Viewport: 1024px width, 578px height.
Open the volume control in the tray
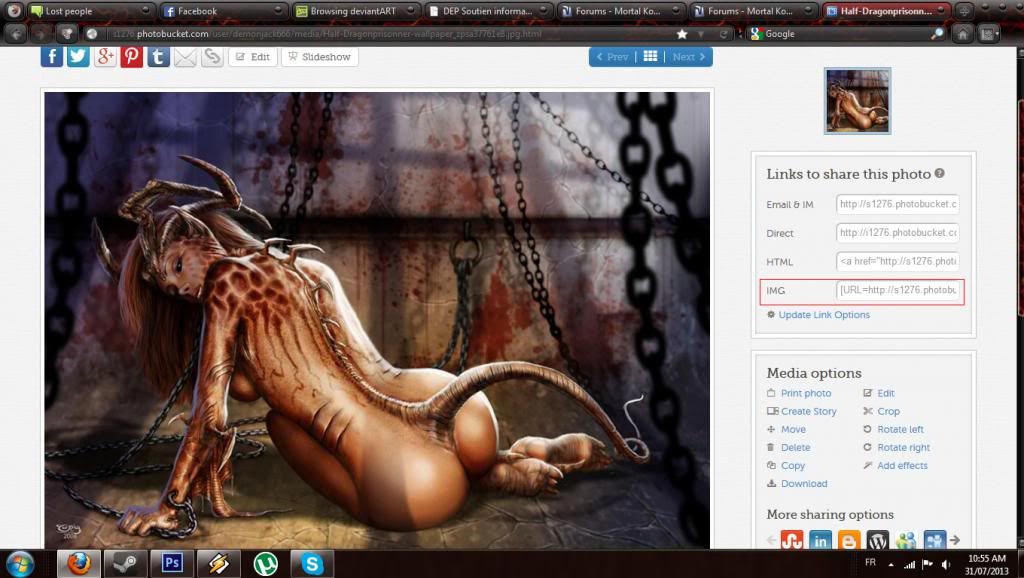[x=946, y=564]
